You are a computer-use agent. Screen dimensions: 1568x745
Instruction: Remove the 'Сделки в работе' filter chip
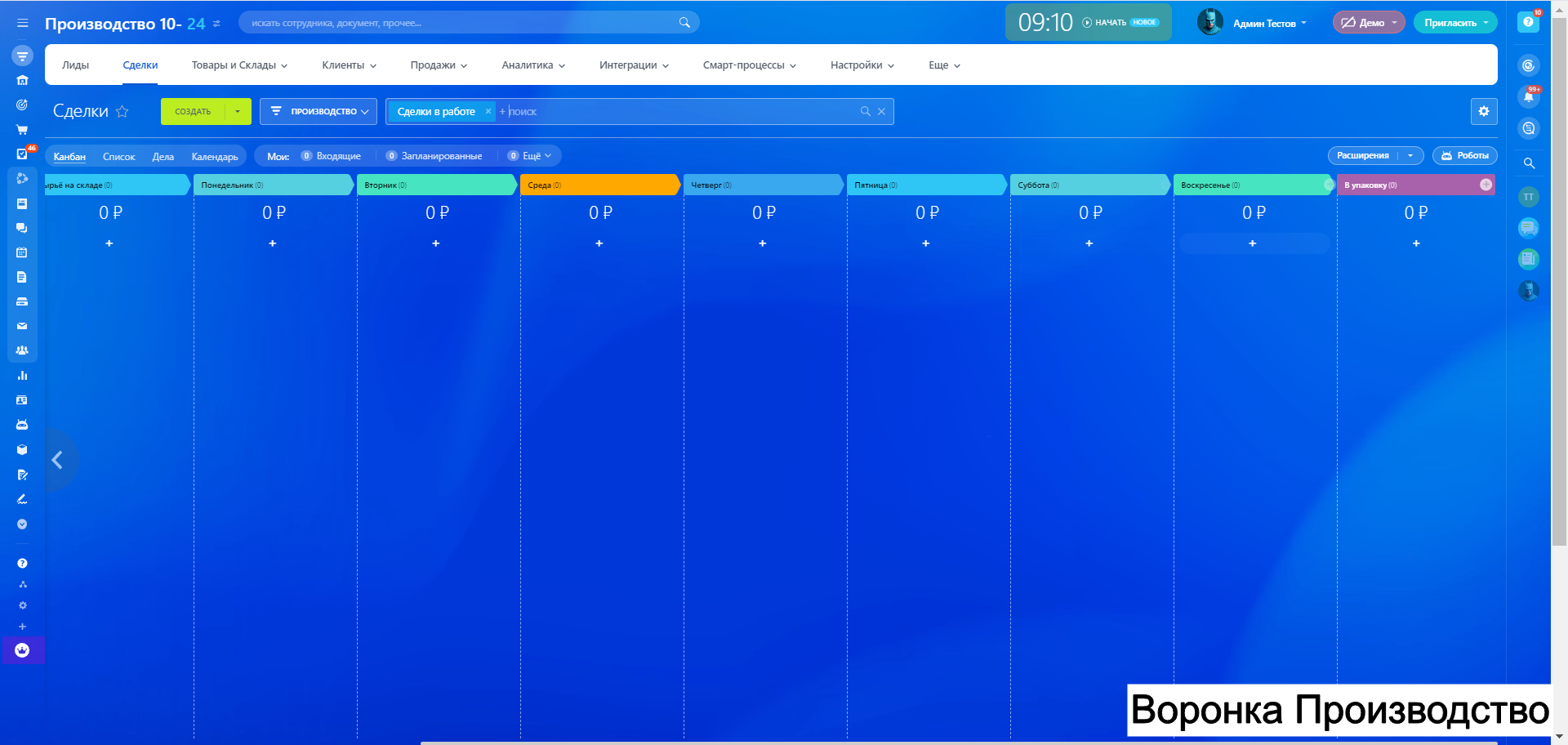pyautogui.click(x=488, y=111)
